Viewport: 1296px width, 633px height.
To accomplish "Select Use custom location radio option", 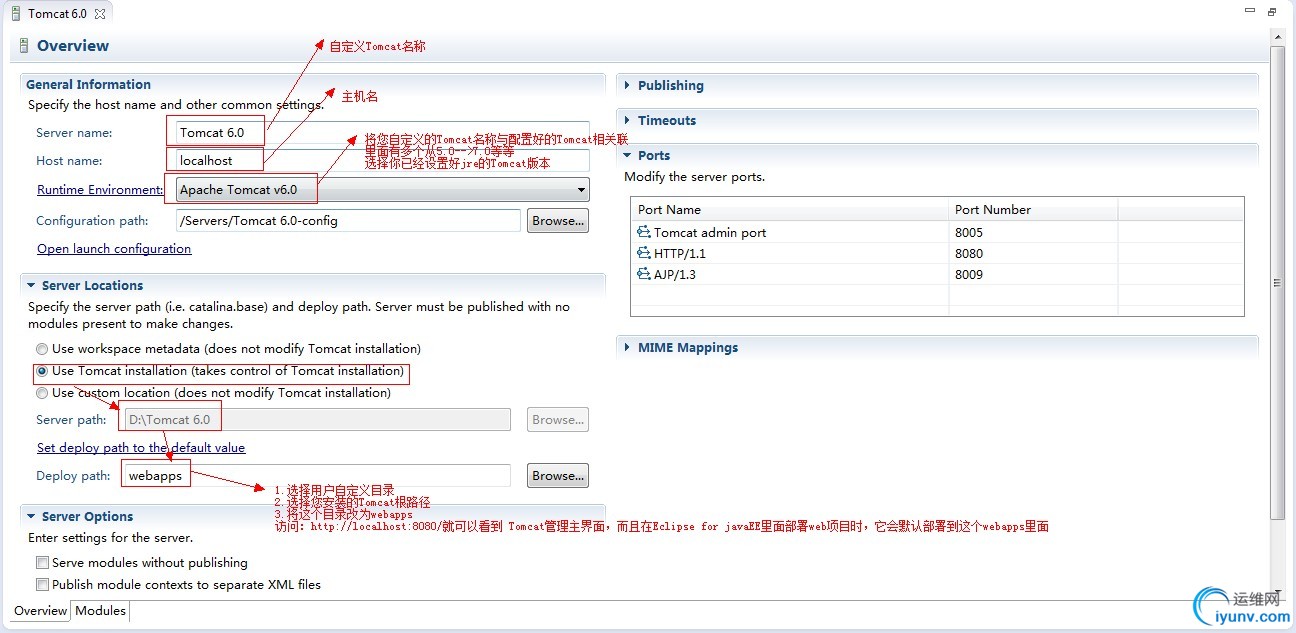I will tap(42, 393).
